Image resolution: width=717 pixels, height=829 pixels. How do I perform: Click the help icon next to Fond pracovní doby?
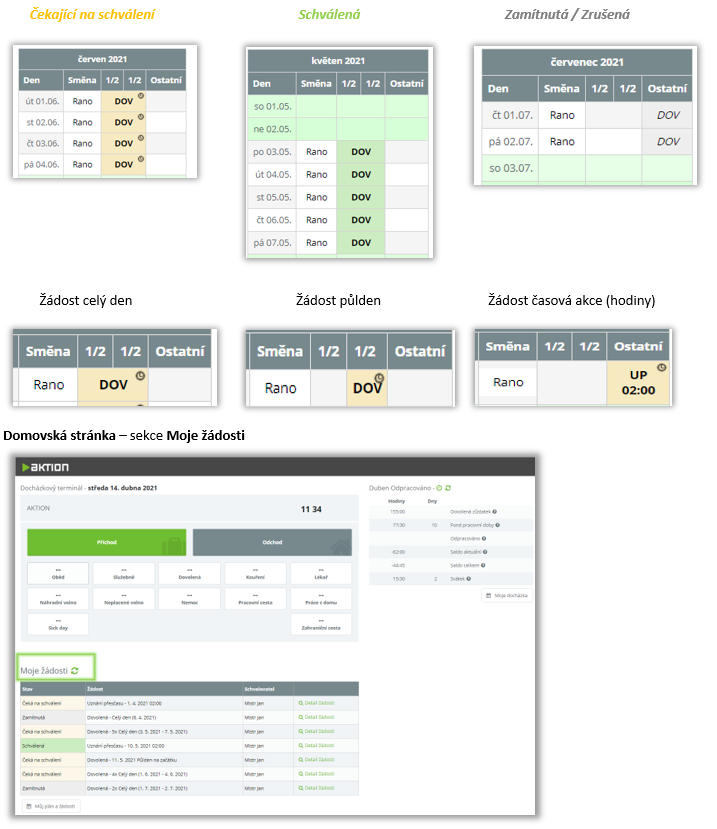[497, 524]
